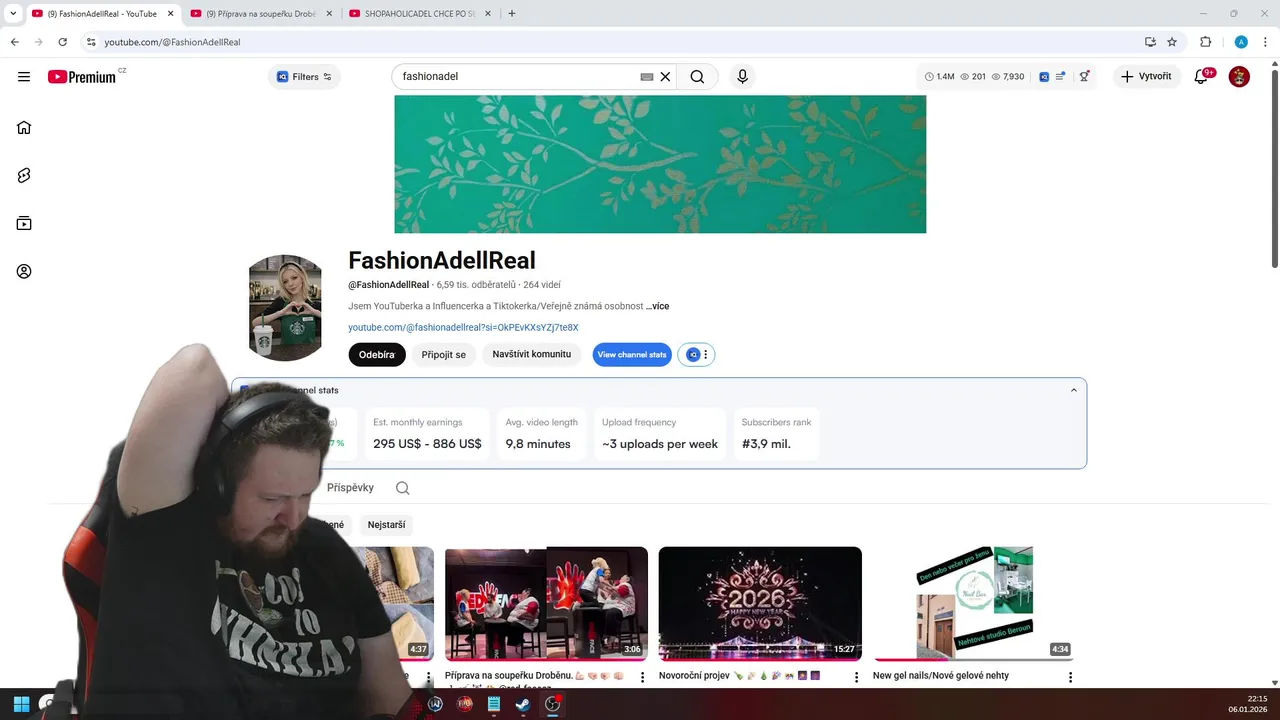
Task: Open options for New gel nails video
Action: pyautogui.click(x=1070, y=677)
